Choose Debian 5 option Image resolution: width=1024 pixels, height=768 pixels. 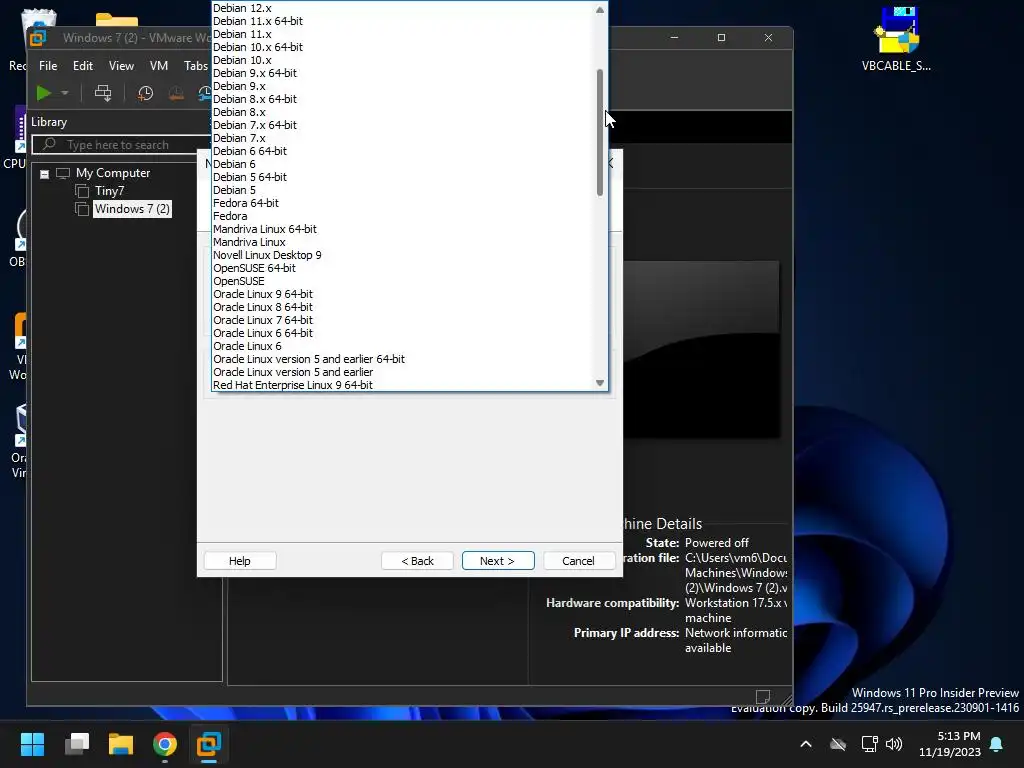coord(234,190)
